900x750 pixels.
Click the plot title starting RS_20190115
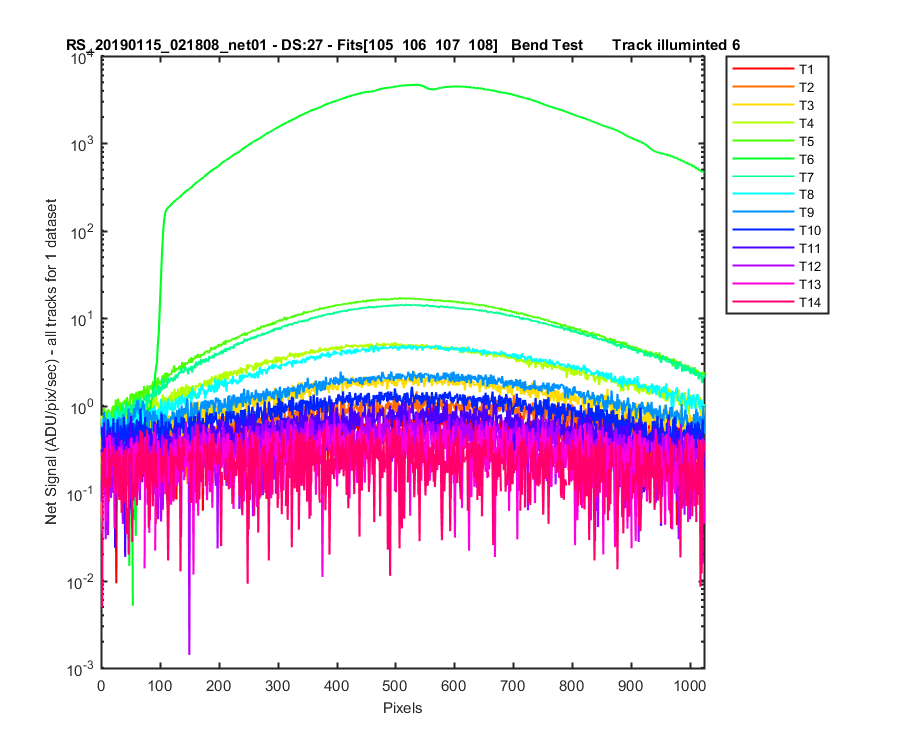pyautogui.click(x=403, y=45)
